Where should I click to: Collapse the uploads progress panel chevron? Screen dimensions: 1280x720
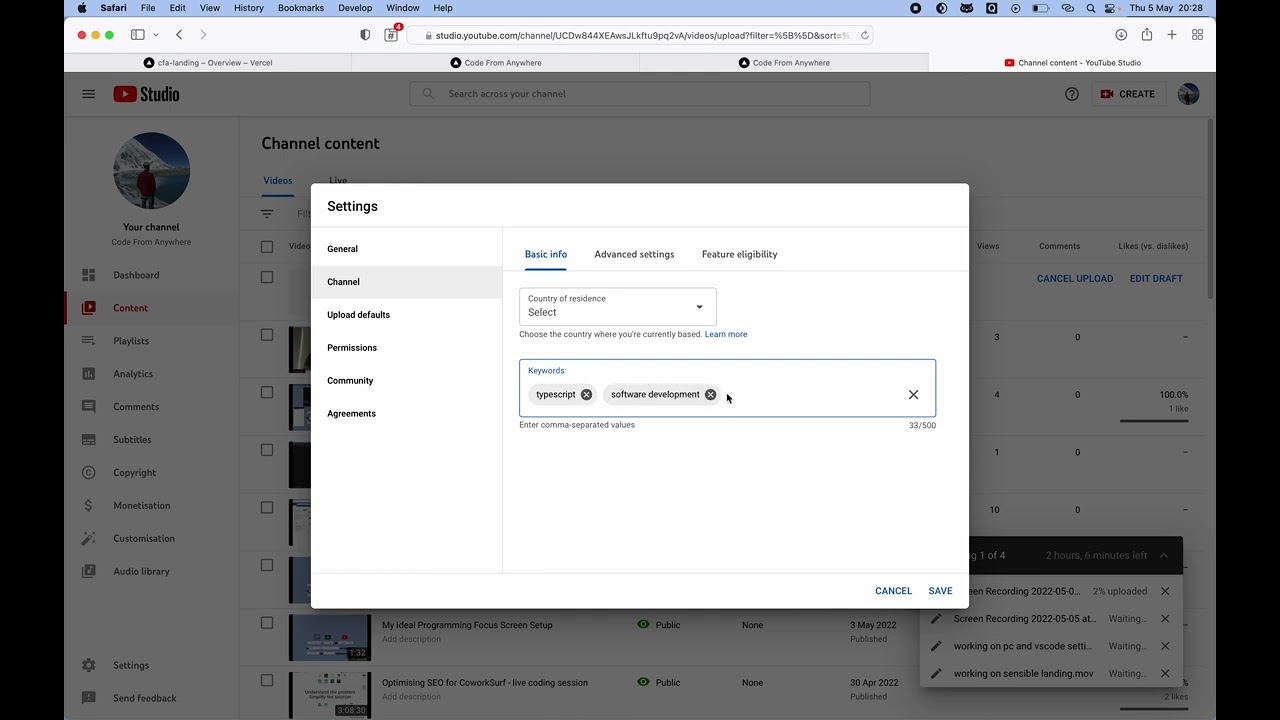click(x=1164, y=555)
